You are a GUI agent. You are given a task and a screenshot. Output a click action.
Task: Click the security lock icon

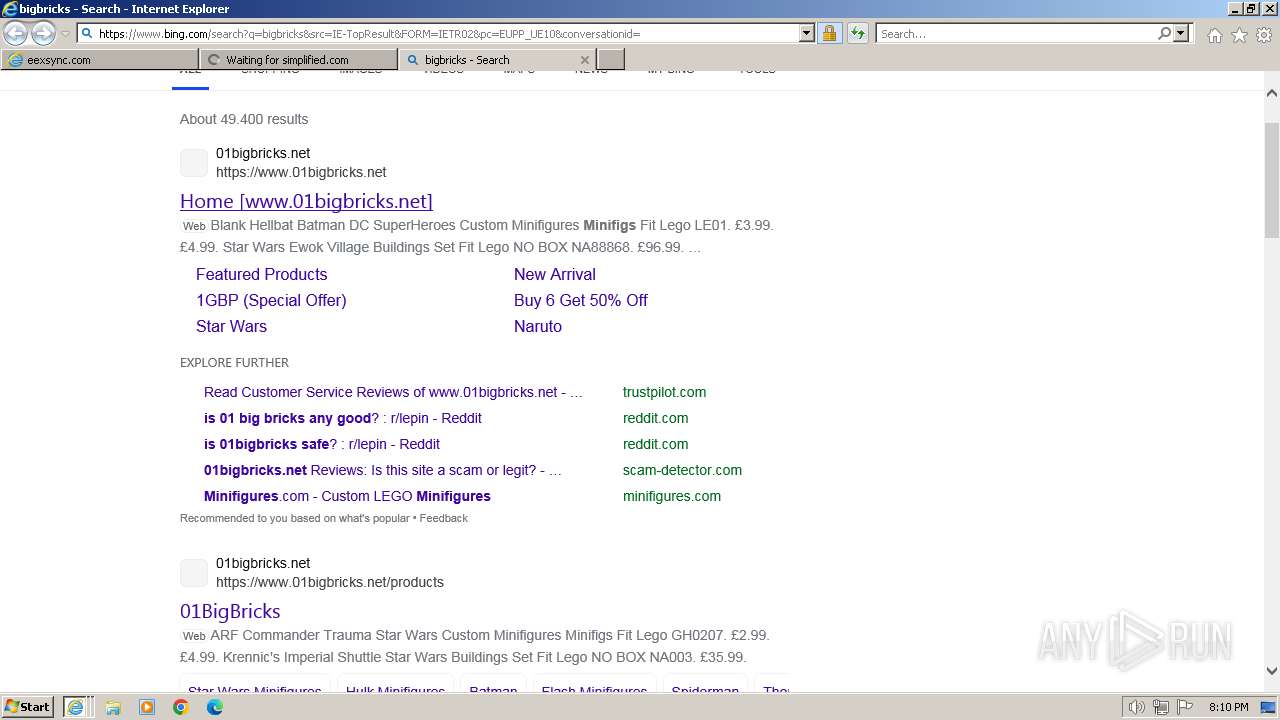tap(829, 33)
